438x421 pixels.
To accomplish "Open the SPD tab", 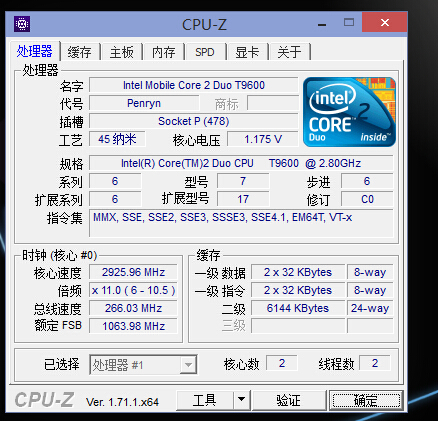I will point(205,52).
